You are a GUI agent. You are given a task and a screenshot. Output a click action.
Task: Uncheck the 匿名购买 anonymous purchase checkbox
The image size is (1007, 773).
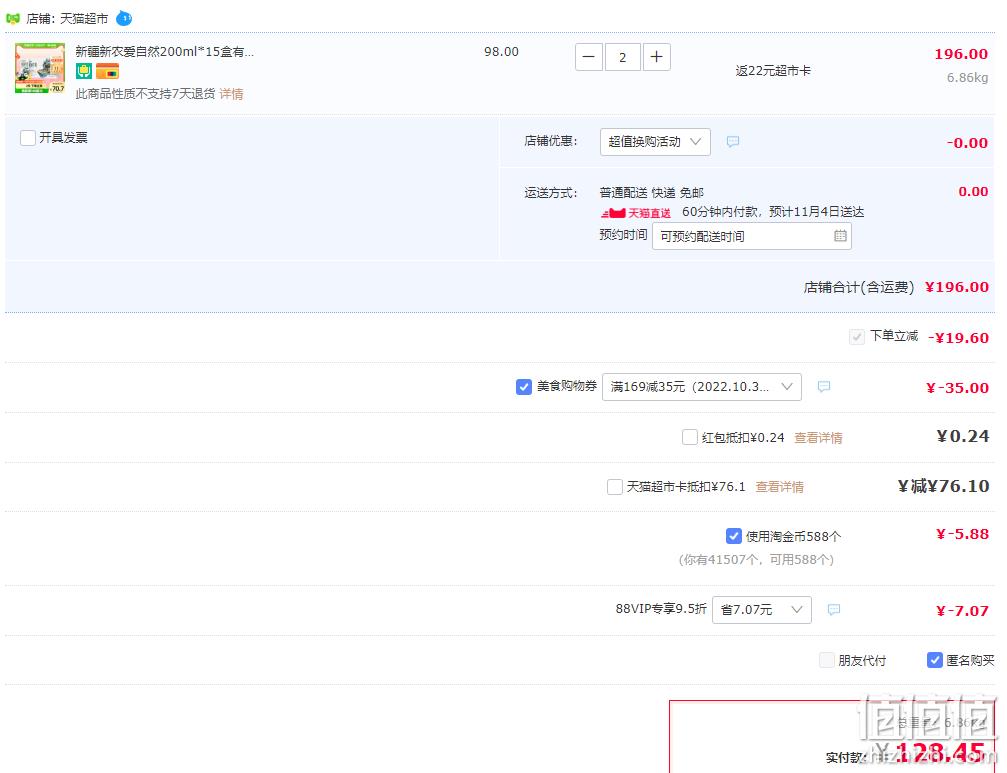934,660
